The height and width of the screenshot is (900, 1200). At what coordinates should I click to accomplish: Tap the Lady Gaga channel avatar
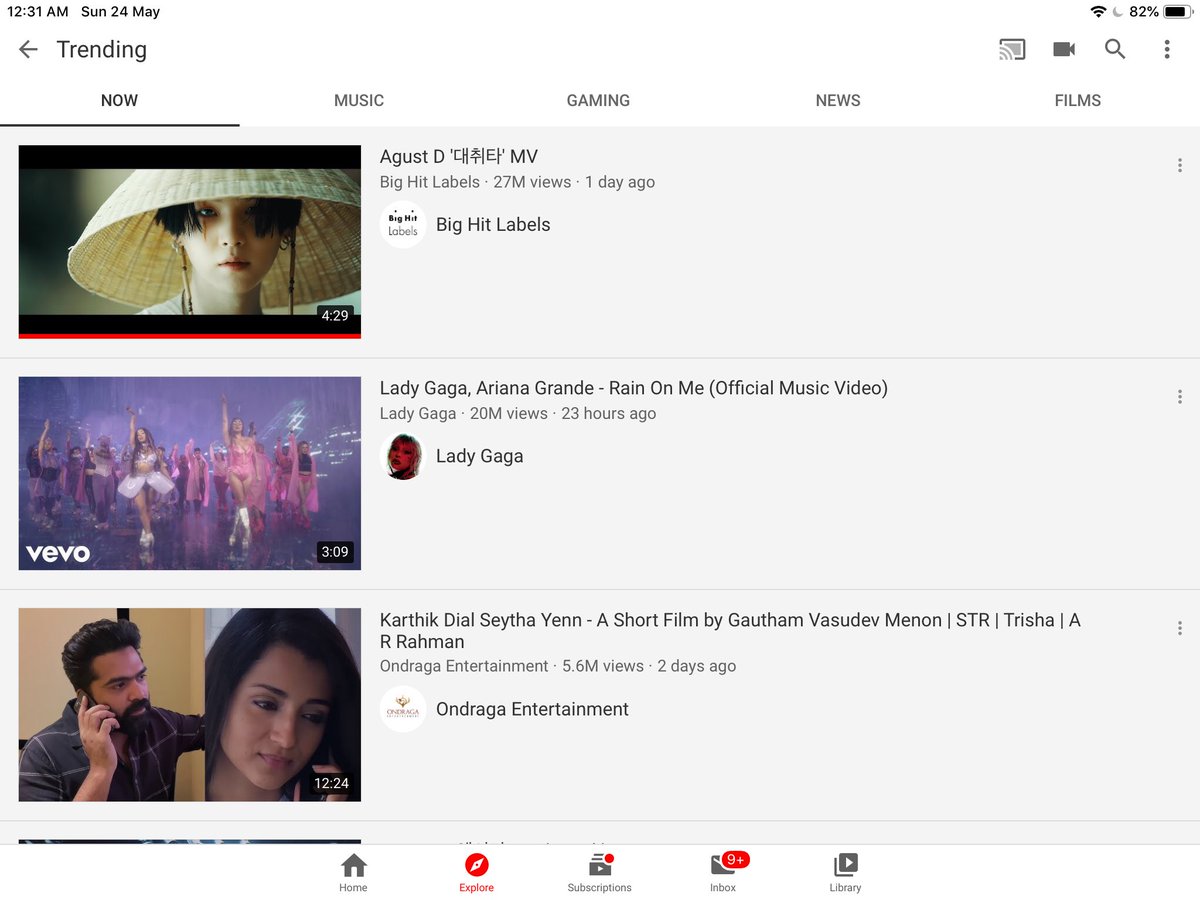403,456
